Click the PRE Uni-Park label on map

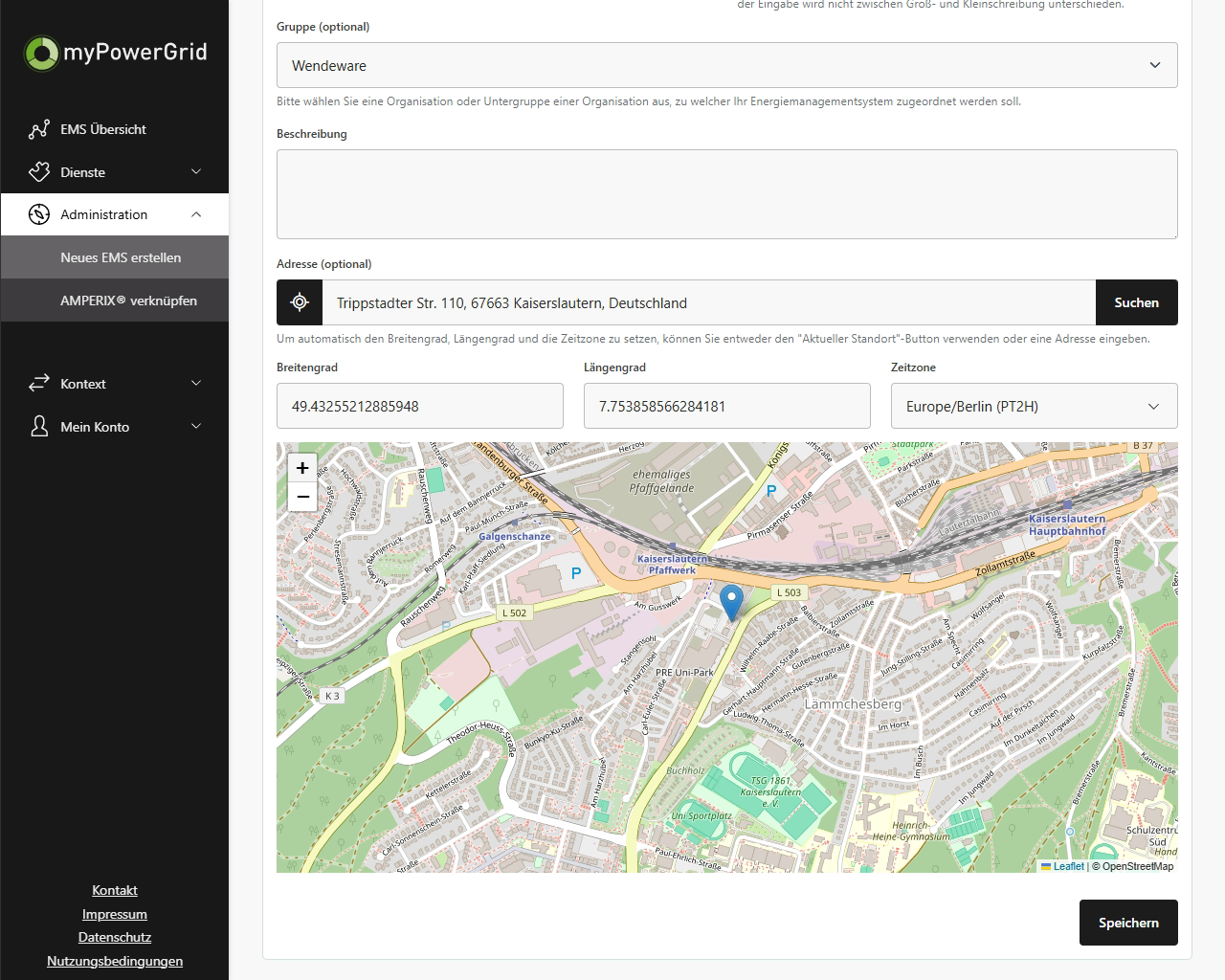pyautogui.click(x=684, y=672)
